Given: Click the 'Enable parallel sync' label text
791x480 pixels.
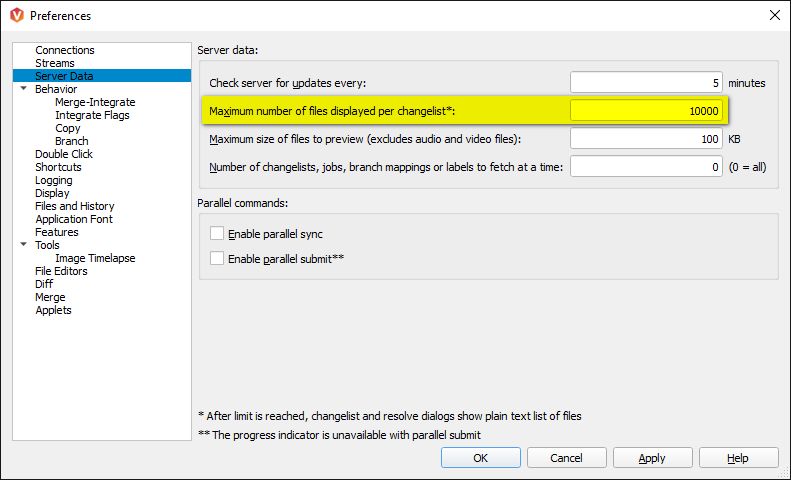Looking at the screenshot, I should point(275,234).
